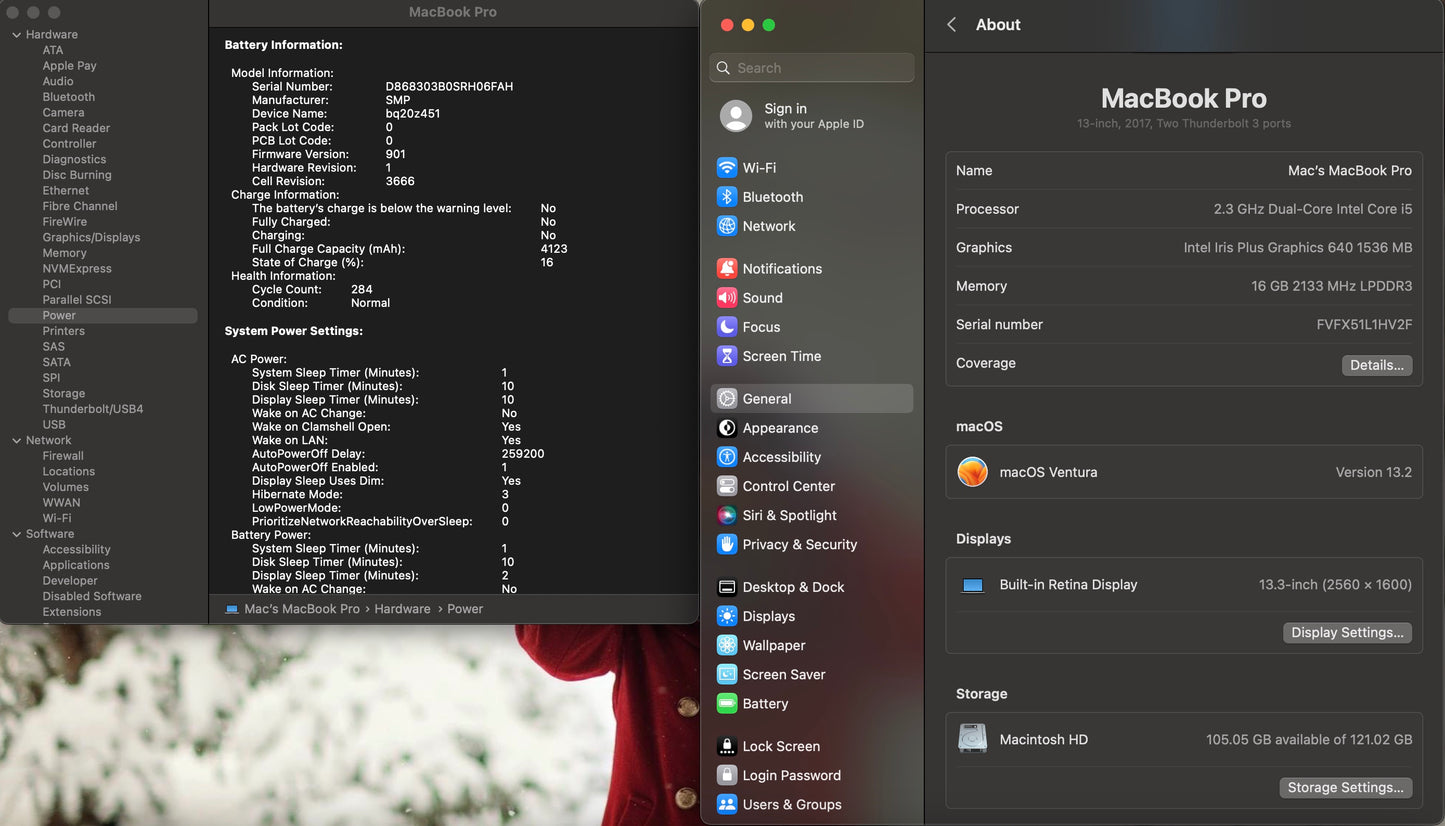Image resolution: width=1445 pixels, height=826 pixels.
Task: Open Privacy & Security hand icon
Action: pos(727,544)
